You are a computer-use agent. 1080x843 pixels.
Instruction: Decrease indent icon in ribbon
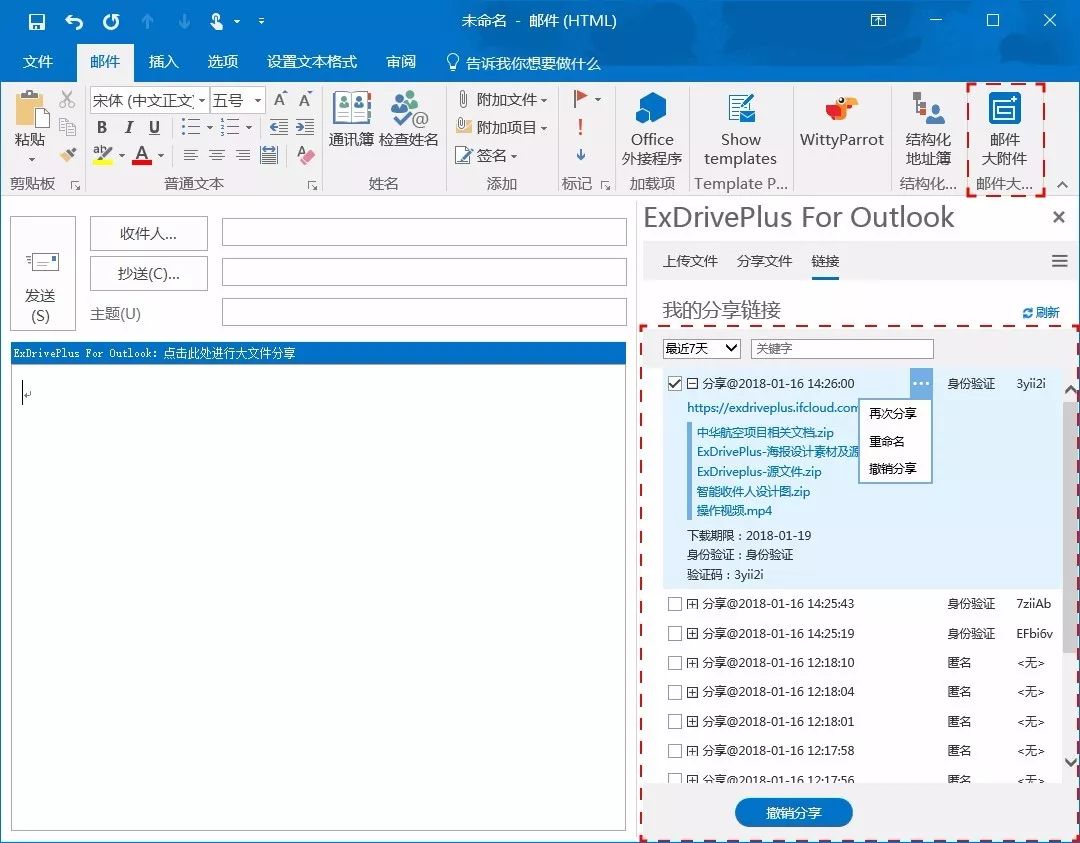[278, 127]
